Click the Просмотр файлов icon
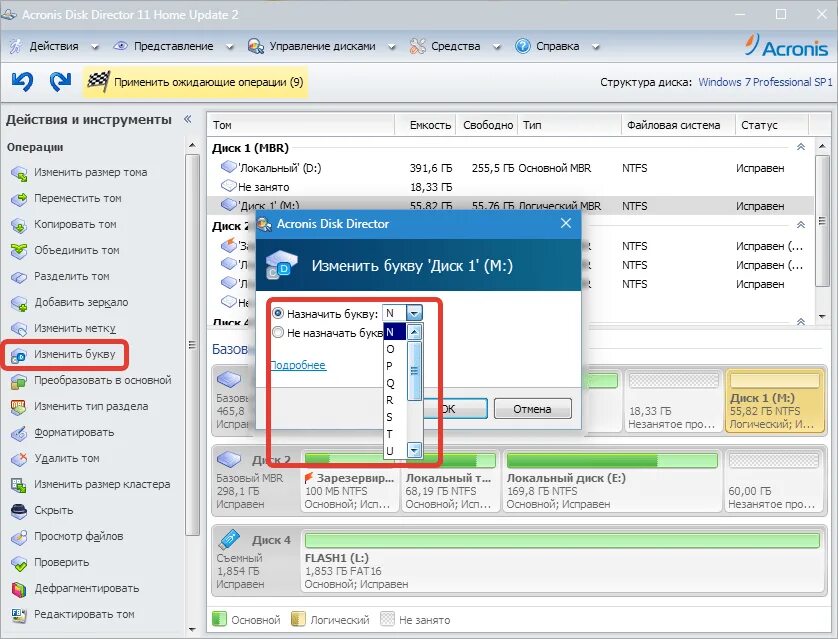 [19, 537]
